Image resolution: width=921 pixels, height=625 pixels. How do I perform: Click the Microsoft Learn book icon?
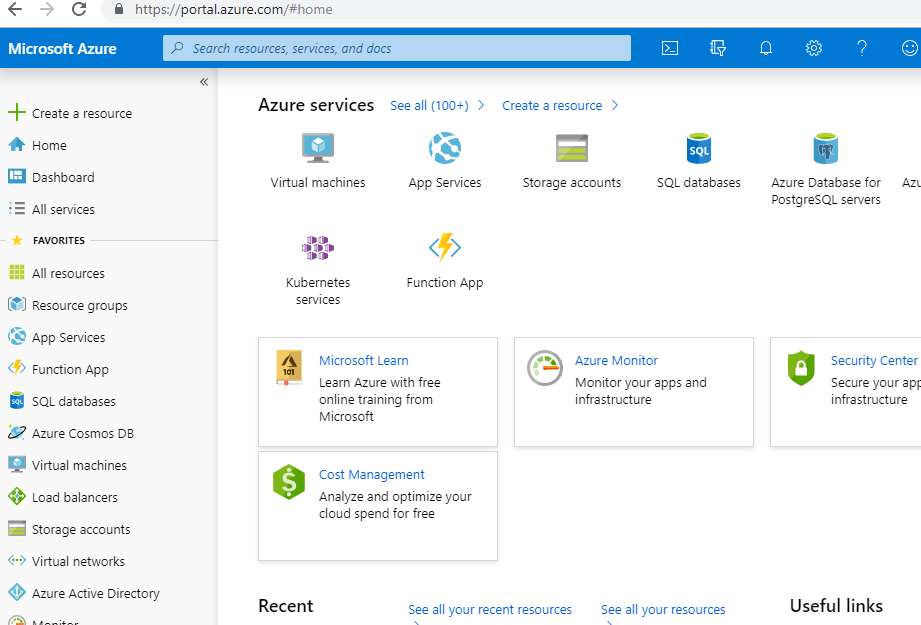(x=288, y=367)
